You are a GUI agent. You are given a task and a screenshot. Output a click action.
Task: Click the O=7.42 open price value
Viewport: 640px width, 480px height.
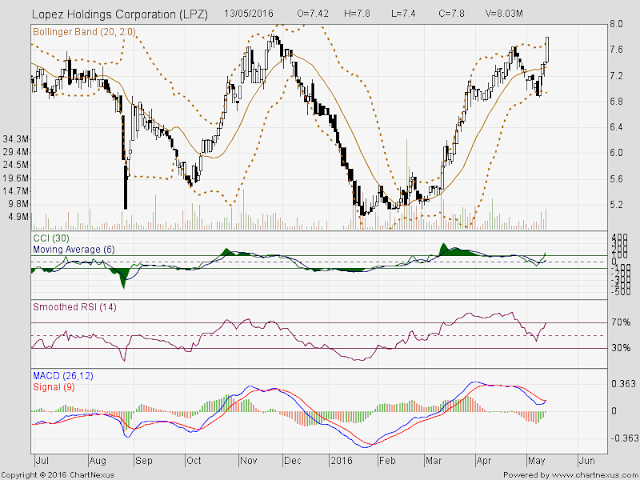tap(313, 13)
